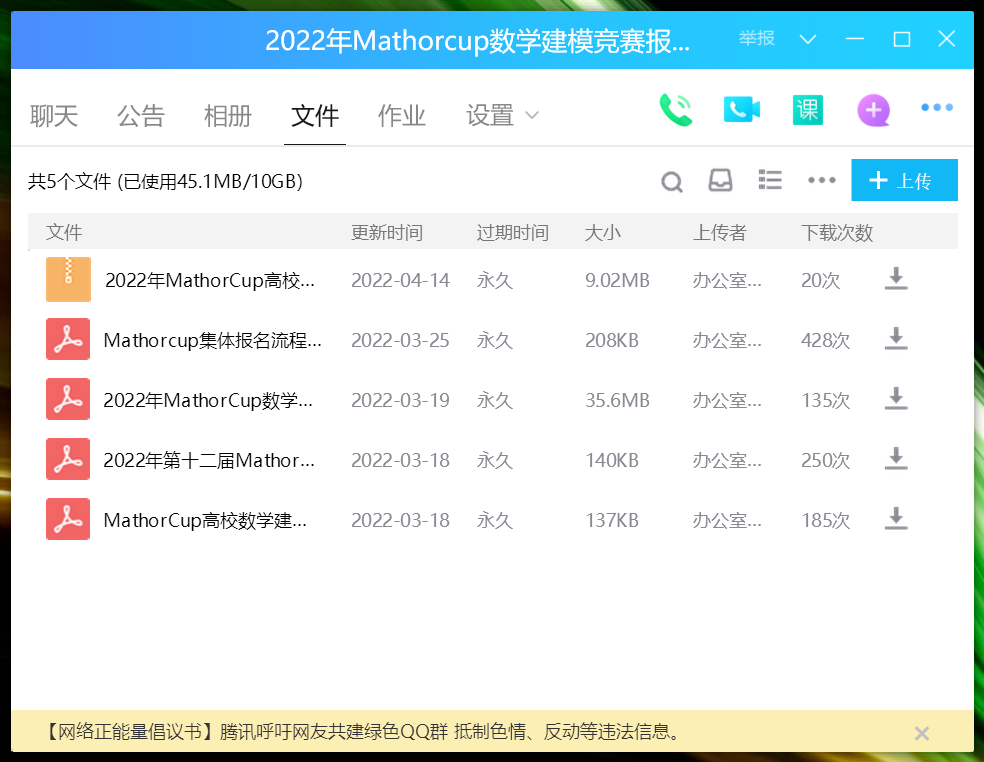The width and height of the screenshot is (984, 762).
Task: Open the file inbox tray icon
Action: click(x=720, y=180)
